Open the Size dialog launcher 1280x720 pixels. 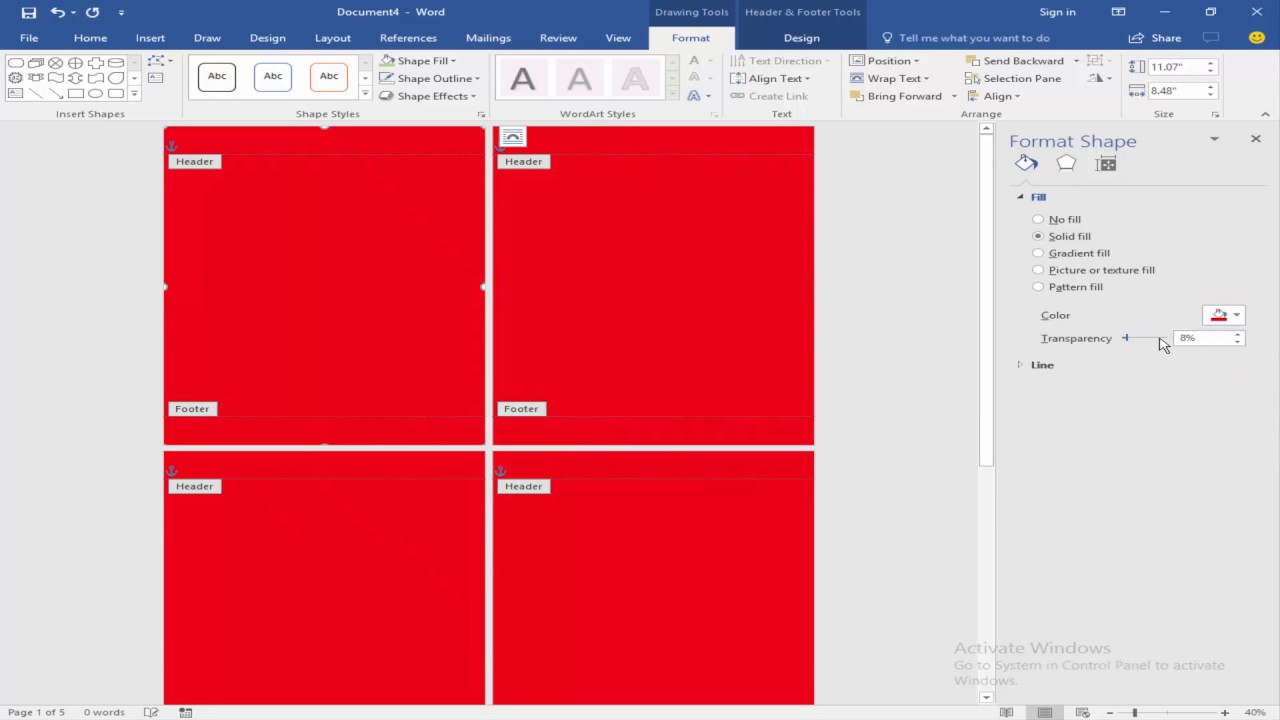(1216, 114)
